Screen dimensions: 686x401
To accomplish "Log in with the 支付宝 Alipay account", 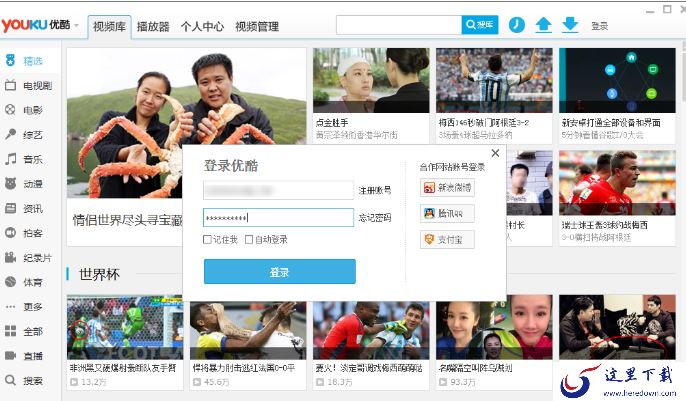I will coord(447,240).
